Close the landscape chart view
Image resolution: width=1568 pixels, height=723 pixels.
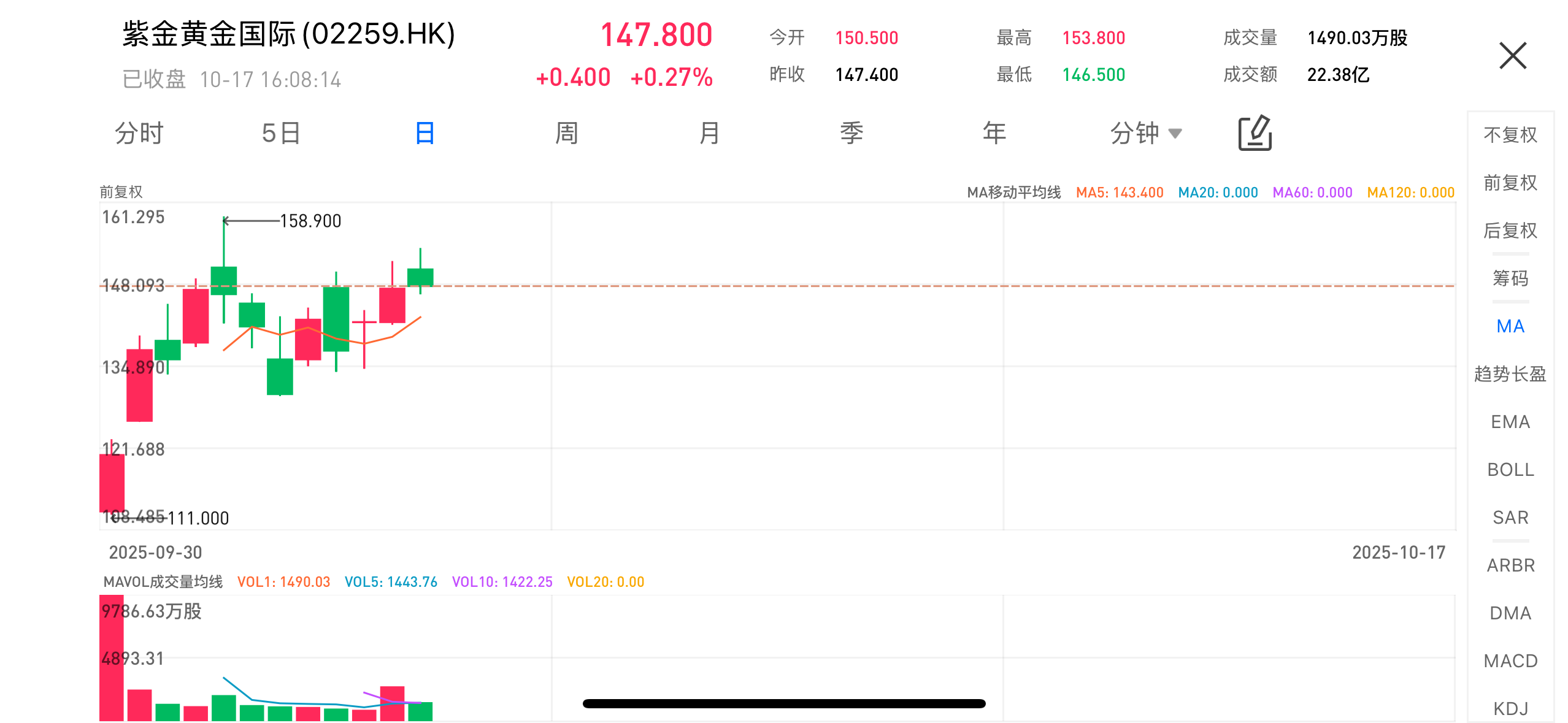pyautogui.click(x=1512, y=56)
